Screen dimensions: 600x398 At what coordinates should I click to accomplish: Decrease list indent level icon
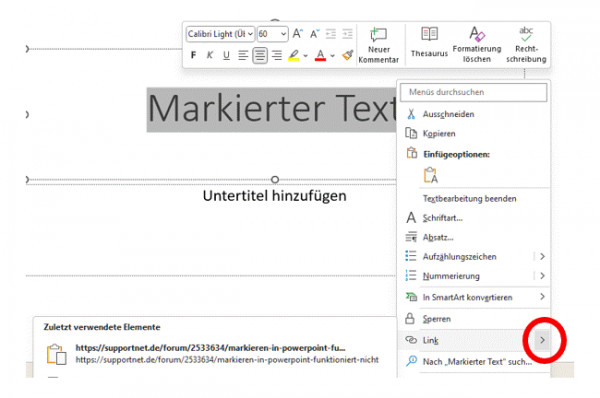click(x=331, y=34)
